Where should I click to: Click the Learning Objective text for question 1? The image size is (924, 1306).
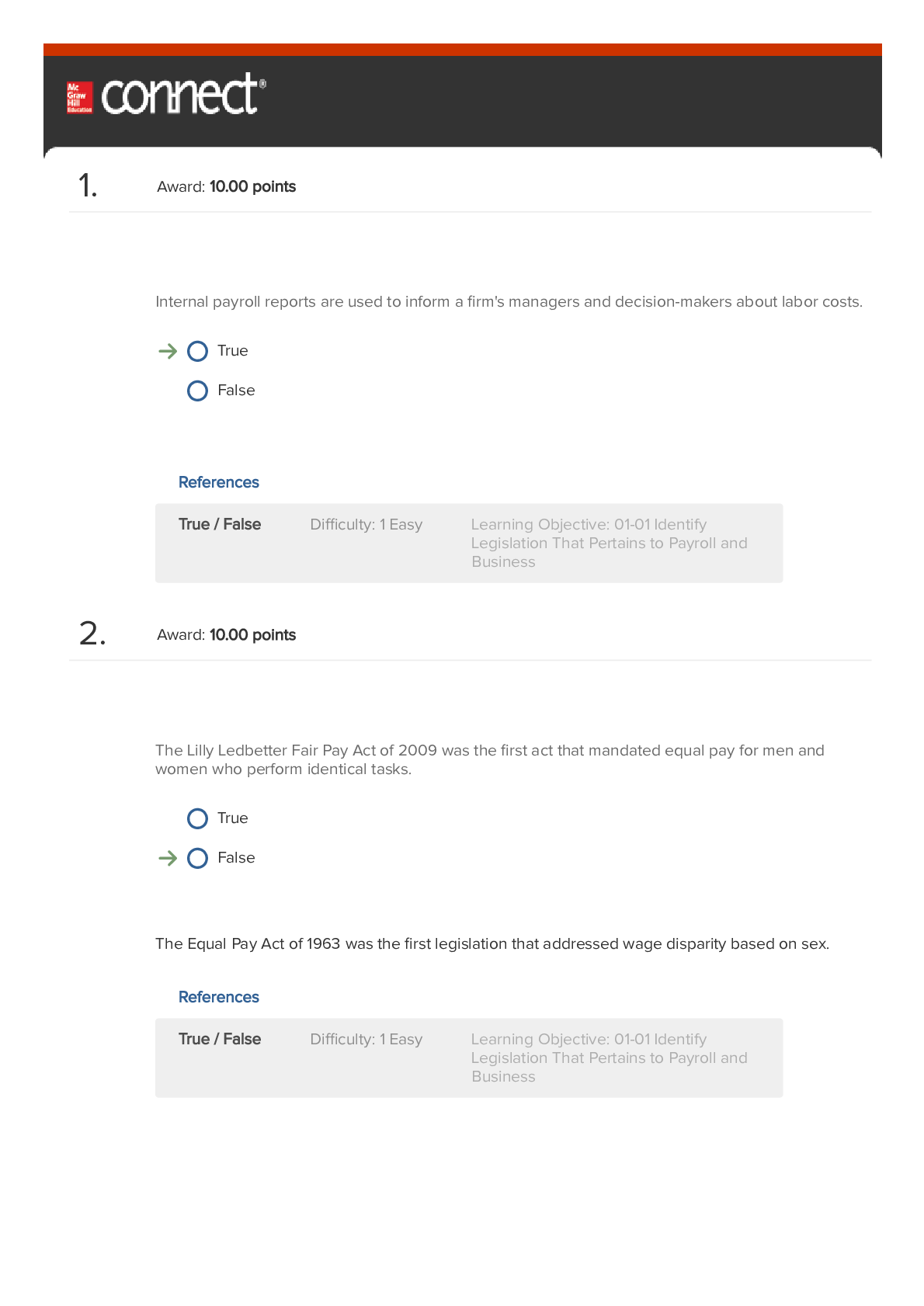tap(610, 543)
